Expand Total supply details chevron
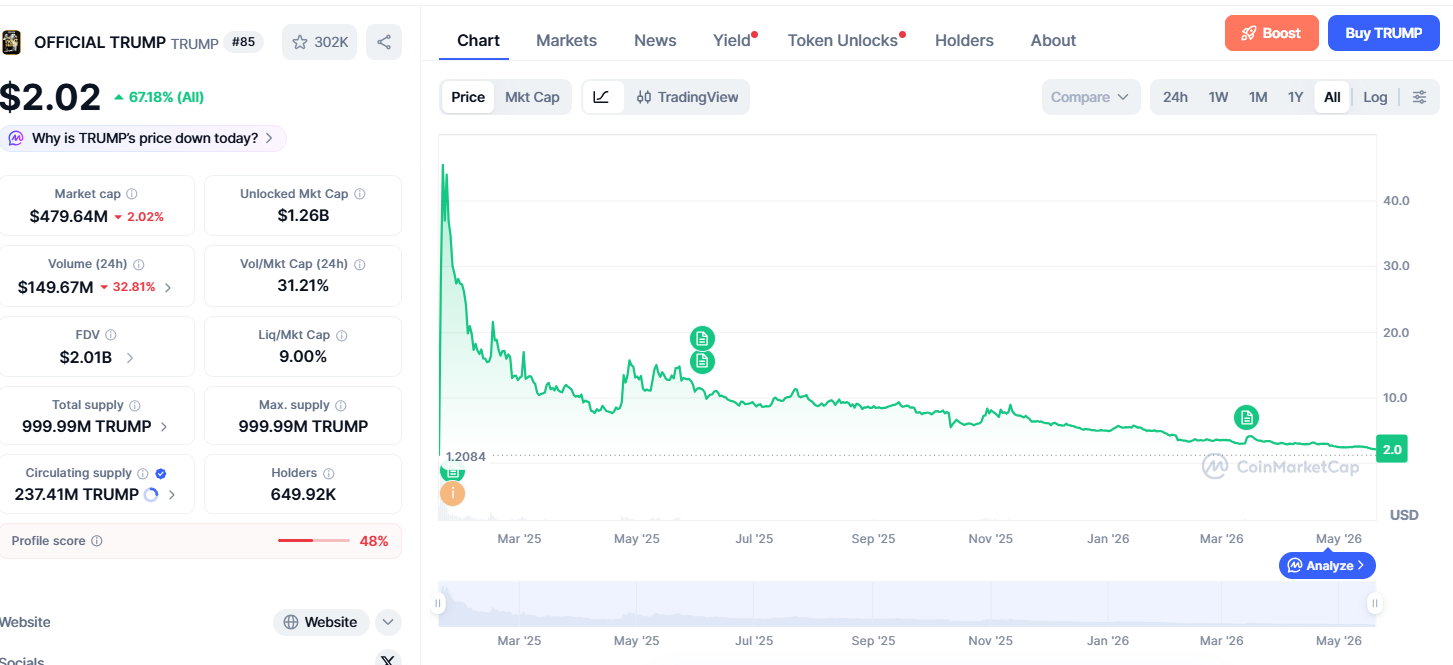The image size is (1453, 665). click(x=164, y=426)
